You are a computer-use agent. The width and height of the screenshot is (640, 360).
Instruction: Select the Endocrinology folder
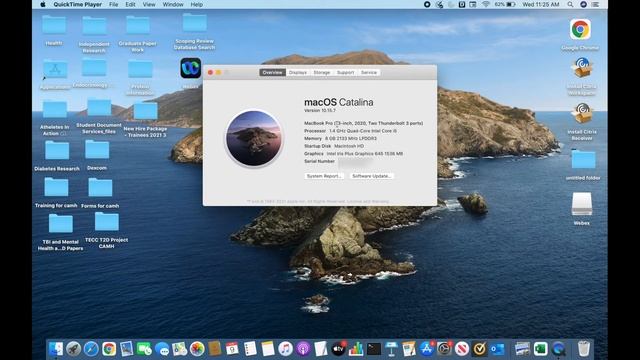[x=94, y=67]
